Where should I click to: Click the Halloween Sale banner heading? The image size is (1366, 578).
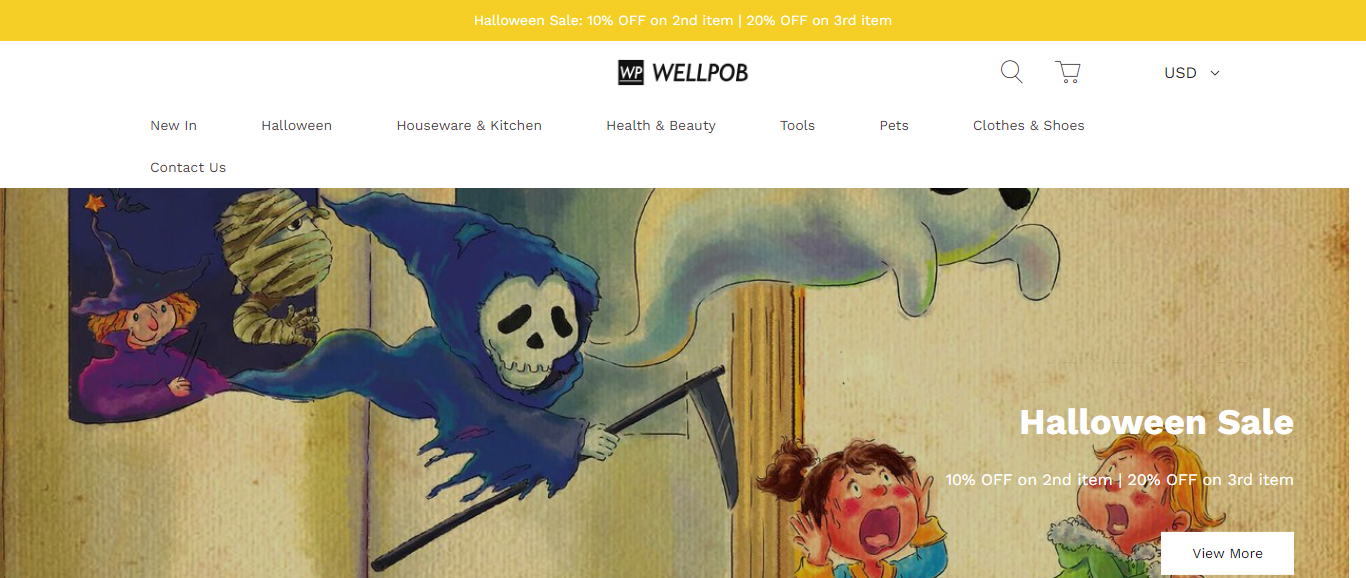(x=1156, y=422)
